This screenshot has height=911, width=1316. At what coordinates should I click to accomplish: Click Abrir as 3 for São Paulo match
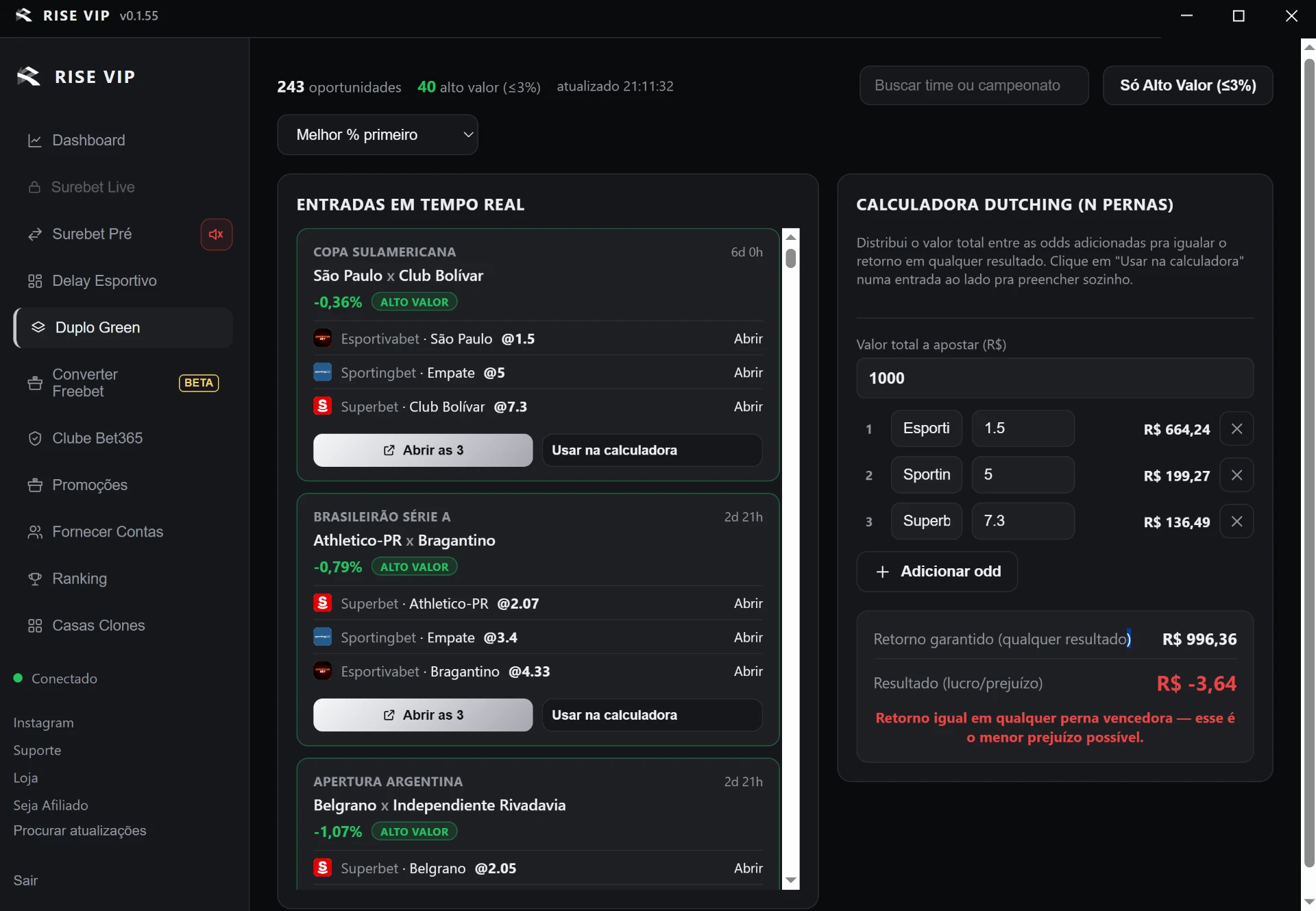(423, 450)
